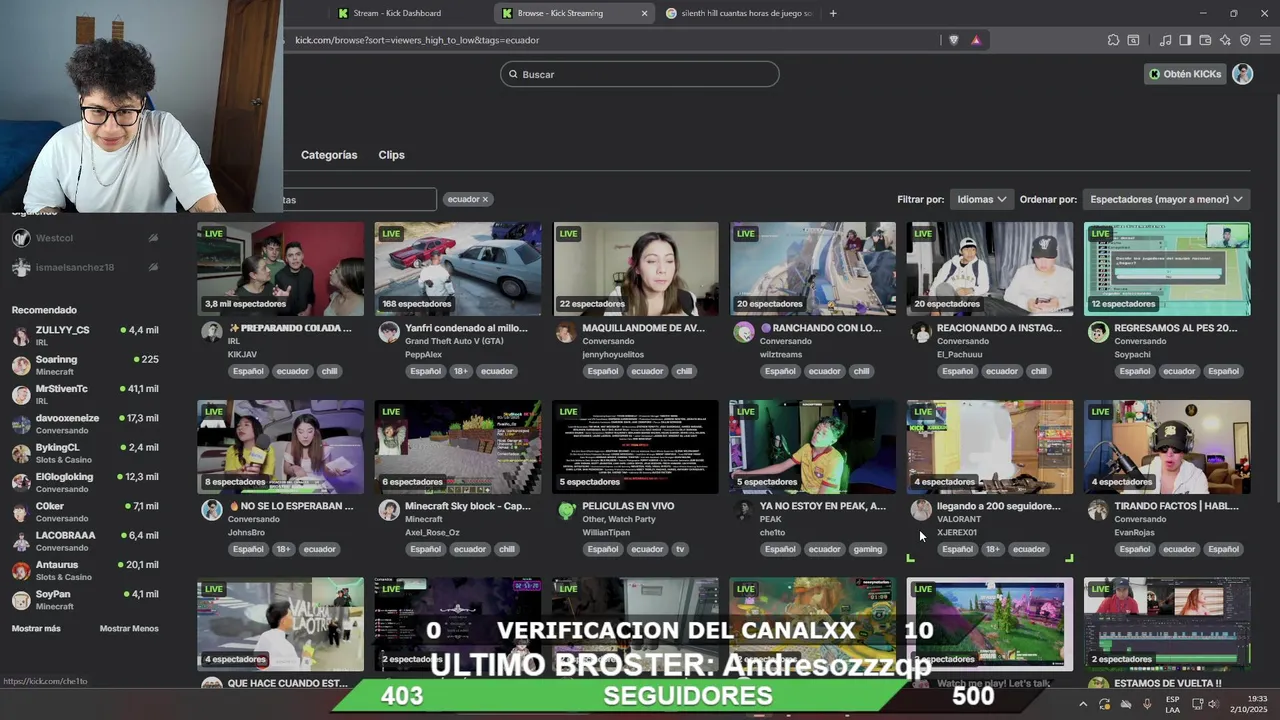This screenshot has height=720, width=1280.
Task: Click the Obtén KICKs button
Action: click(x=1185, y=74)
